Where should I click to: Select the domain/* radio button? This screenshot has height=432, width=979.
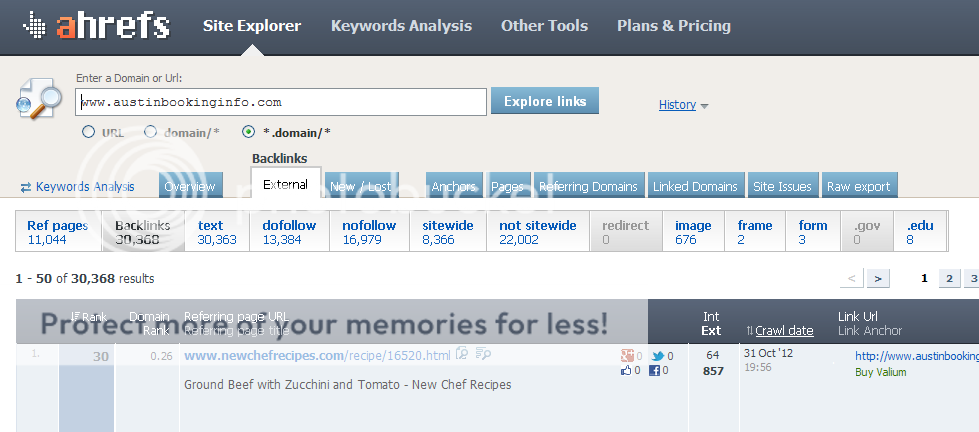point(150,132)
